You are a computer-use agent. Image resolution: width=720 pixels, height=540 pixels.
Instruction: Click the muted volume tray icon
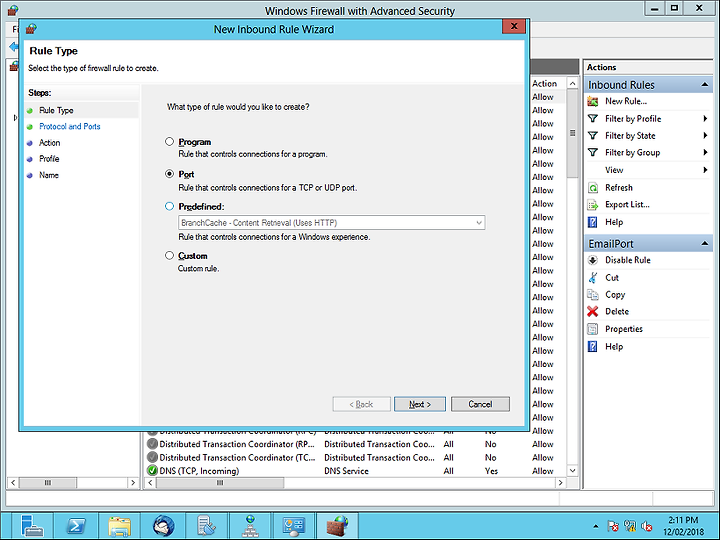coord(647,526)
